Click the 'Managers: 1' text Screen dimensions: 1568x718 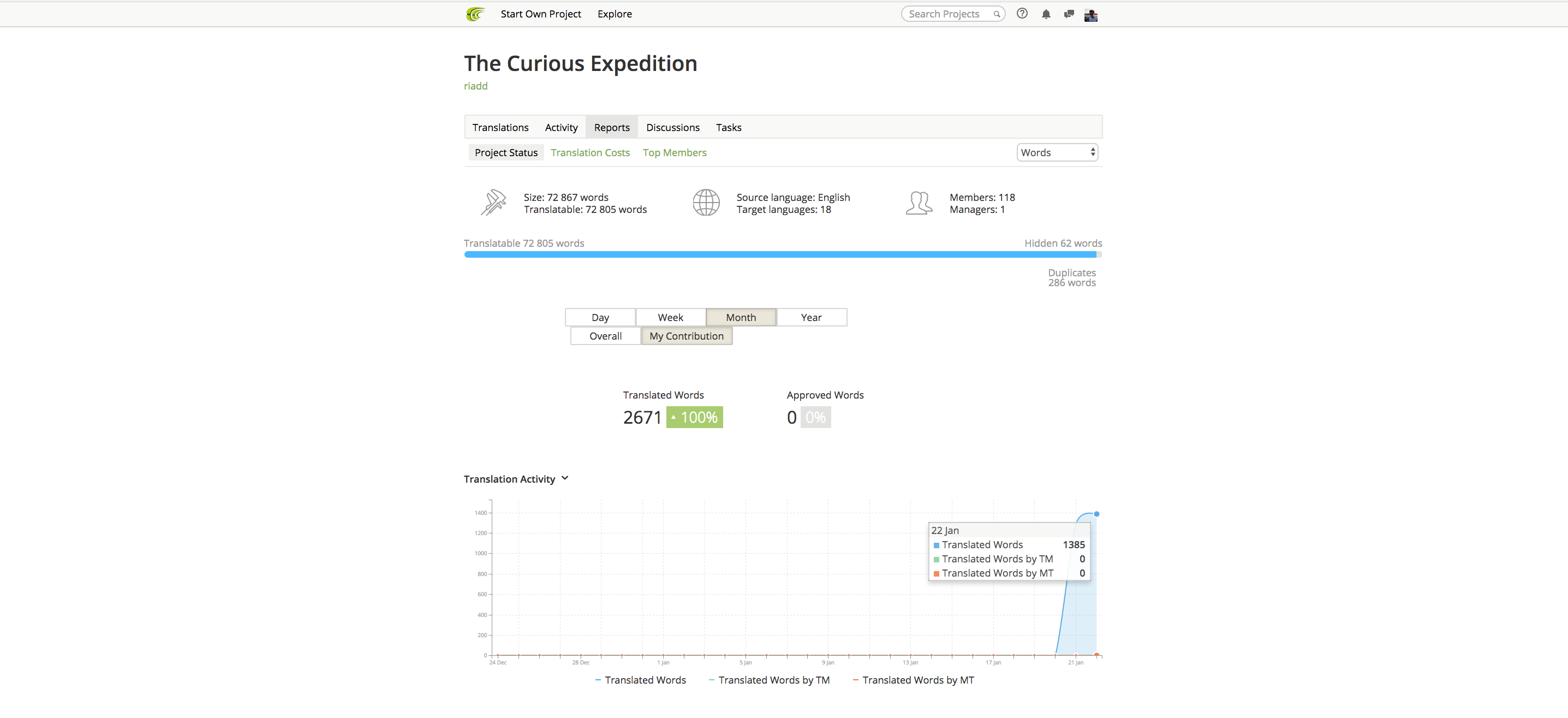click(x=977, y=210)
